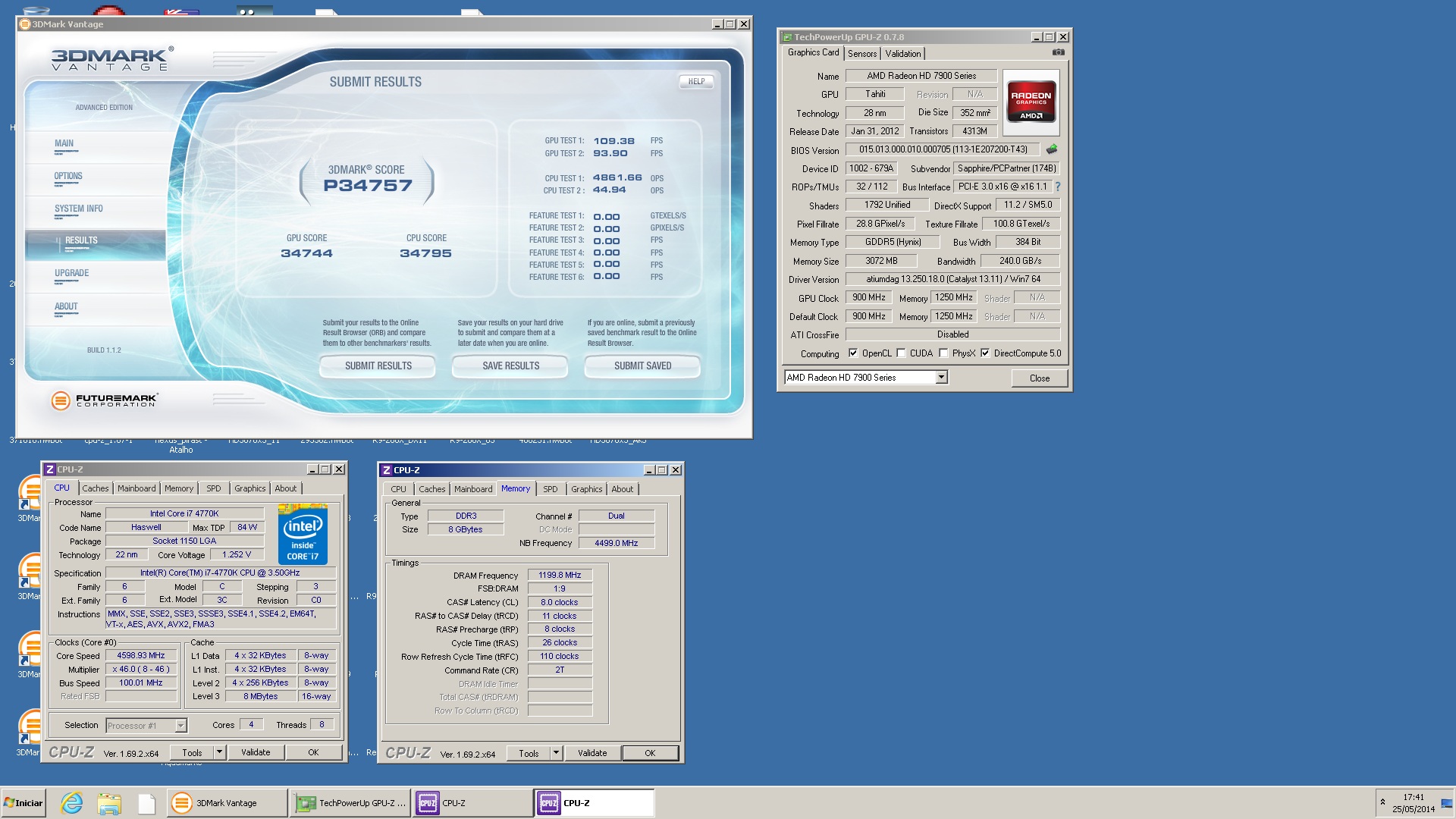Open the Sensors tab in GPU-Z
The height and width of the screenshot is (819, 1456).
pyautogui.click(x=862, y=54)
